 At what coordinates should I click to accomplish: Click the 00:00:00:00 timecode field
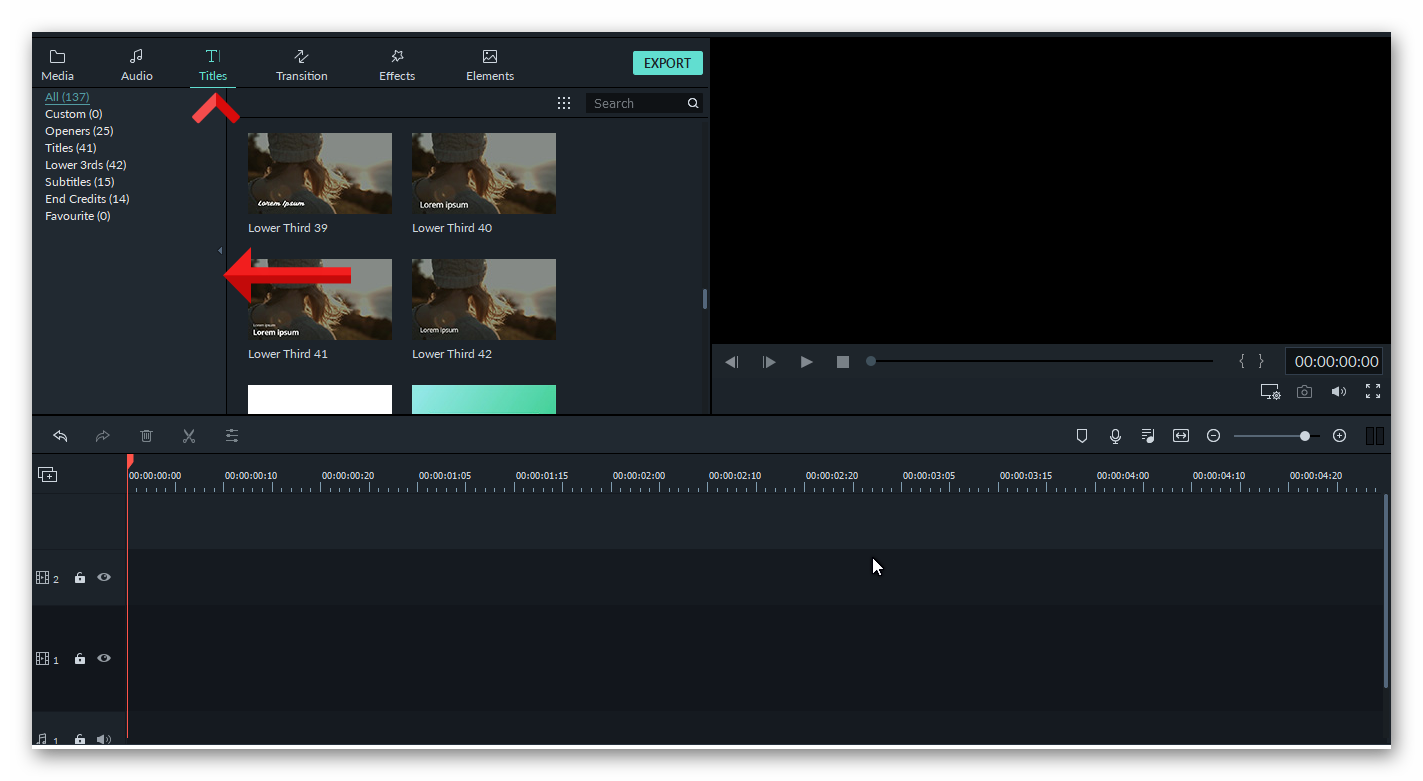[1336, 361]
